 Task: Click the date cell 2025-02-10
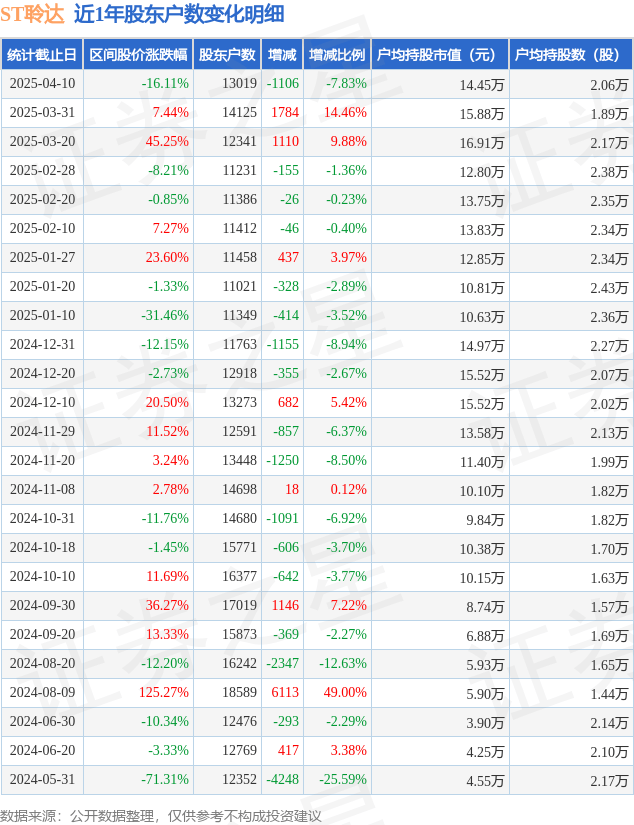coord(43,228)
